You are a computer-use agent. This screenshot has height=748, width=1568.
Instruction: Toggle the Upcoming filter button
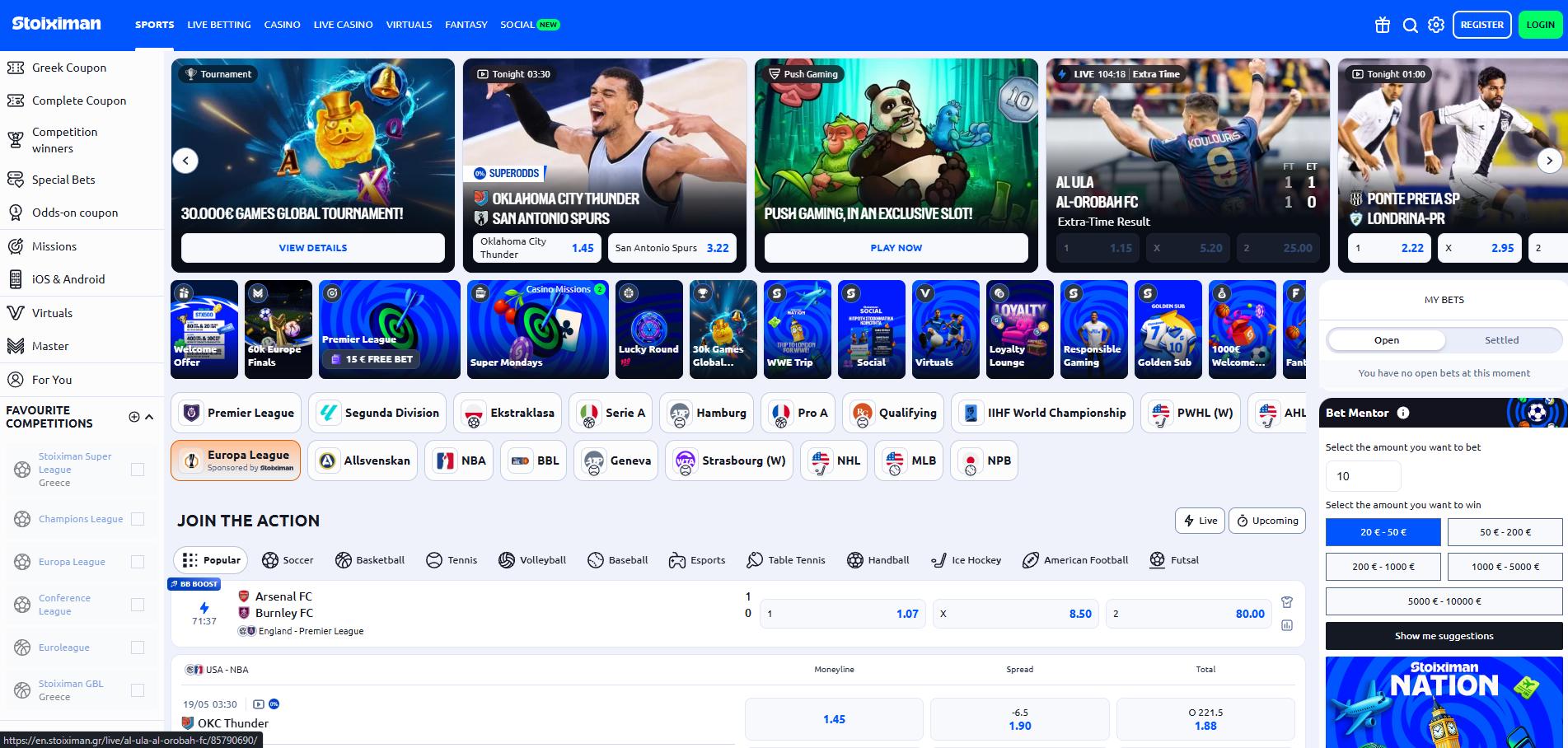pos(1267,521)
